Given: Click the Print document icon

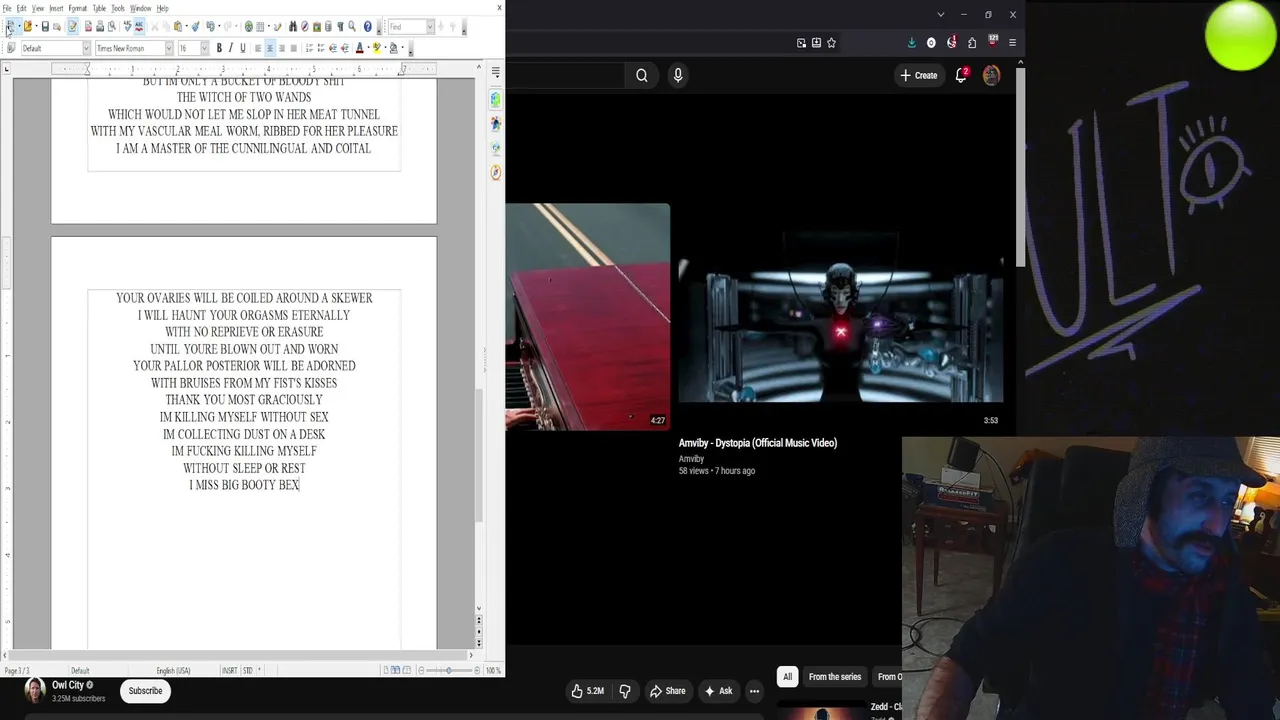Looking at the screenshot, I should pyautogui.click(x=100, y=27).
